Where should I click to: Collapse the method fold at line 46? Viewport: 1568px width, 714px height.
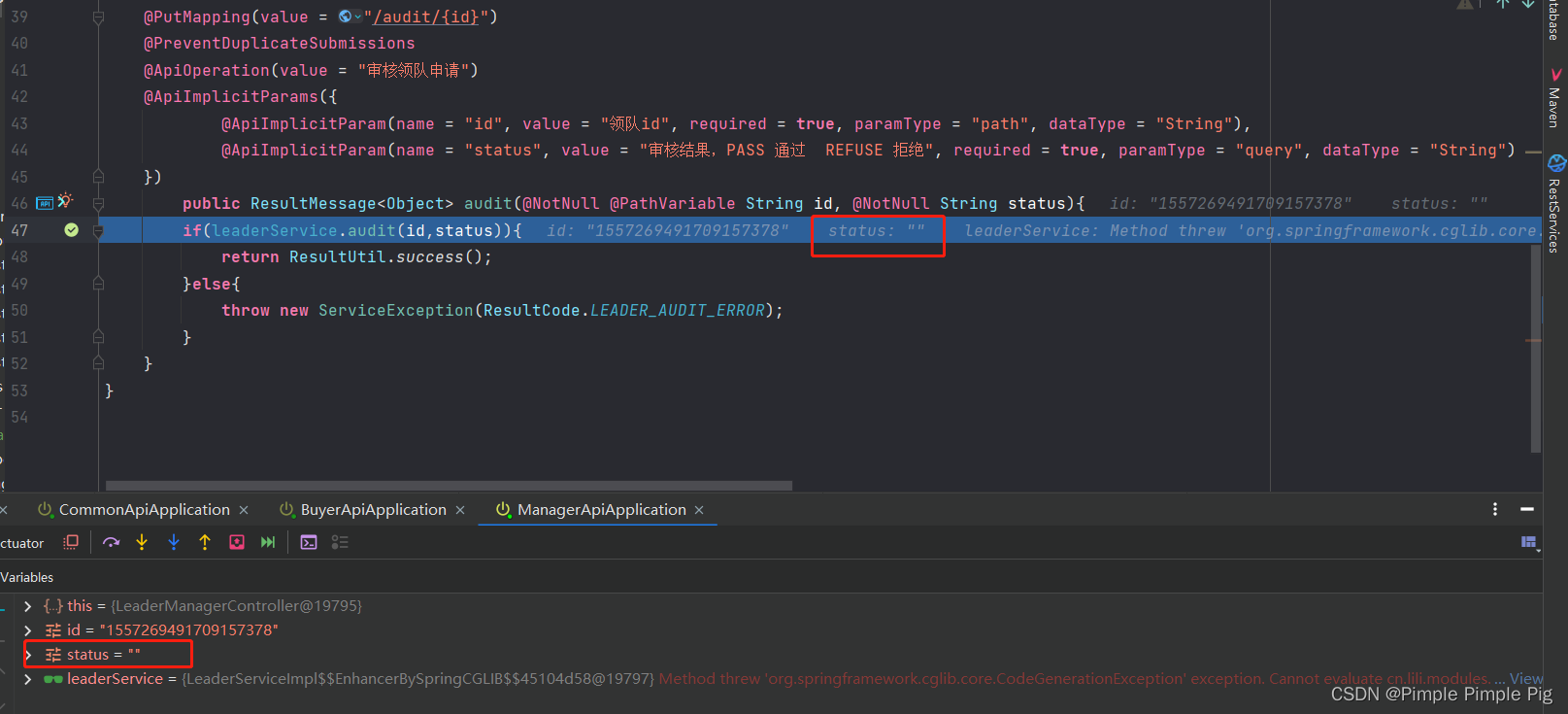point(98,204)
